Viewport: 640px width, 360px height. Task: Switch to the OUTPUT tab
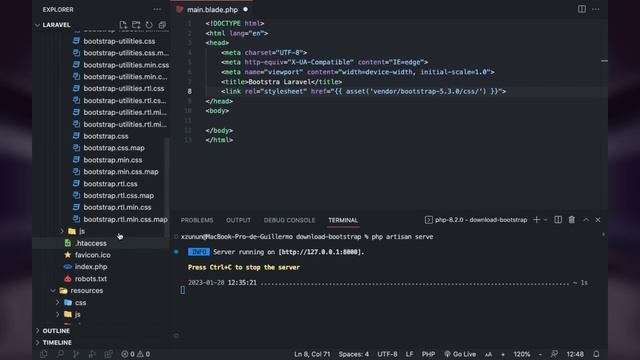click(238, 220)
